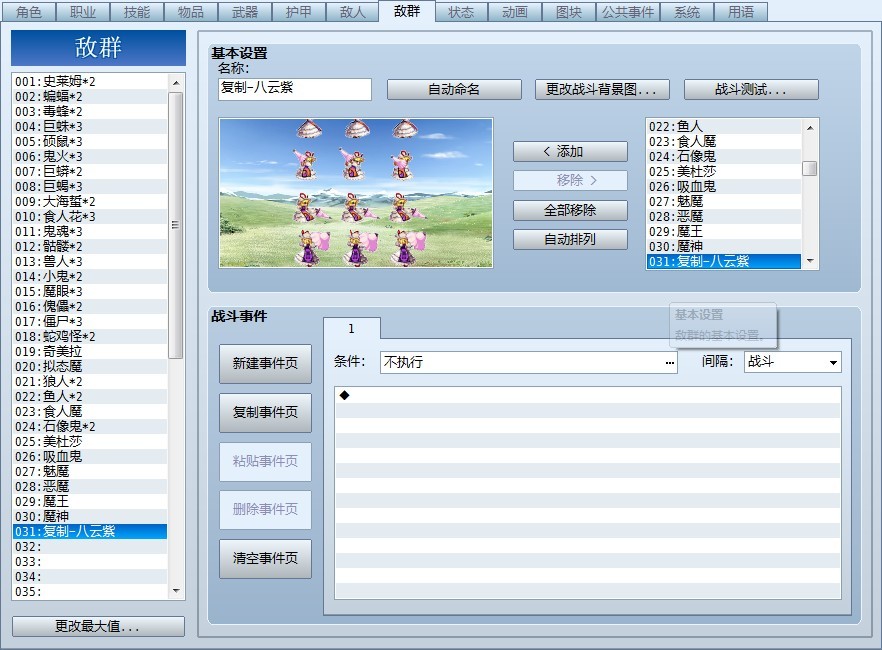Screen dimensions: 882x650
Task: Select troop 018:蛇鸡怪*2
Action: coord(90,336)
